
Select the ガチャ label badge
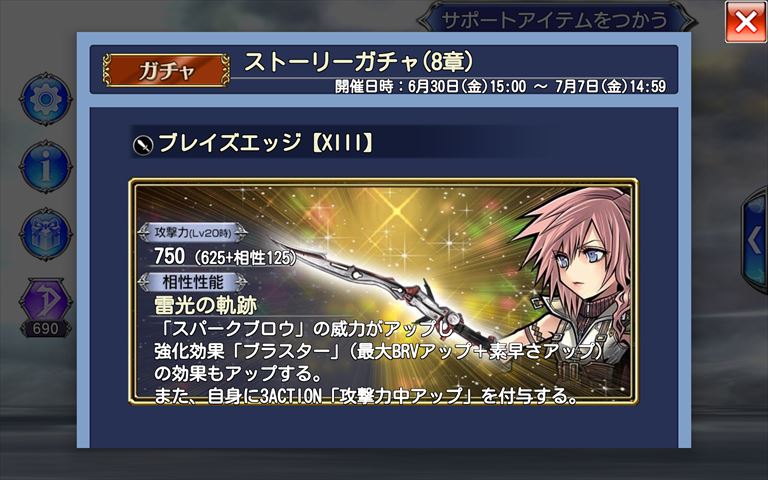[166, 71]
